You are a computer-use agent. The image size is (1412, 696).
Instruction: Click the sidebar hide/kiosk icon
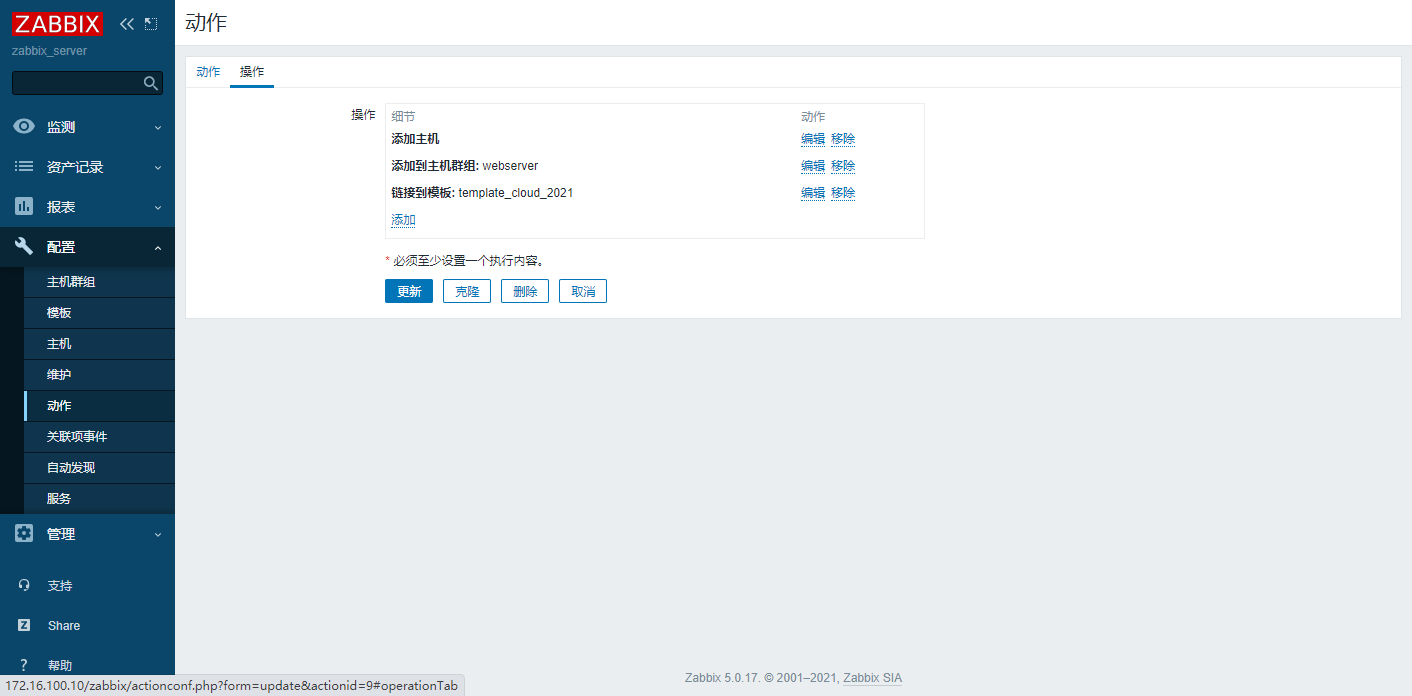point(151,24)
